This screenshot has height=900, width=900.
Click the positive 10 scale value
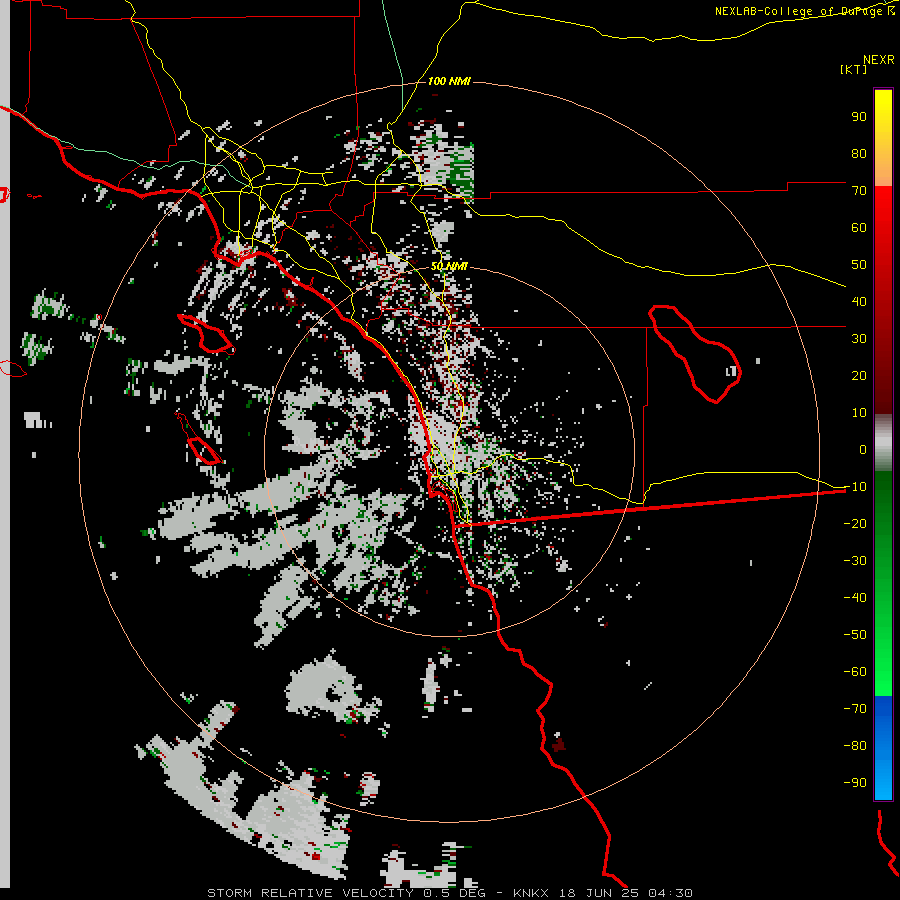coord(859,413)
